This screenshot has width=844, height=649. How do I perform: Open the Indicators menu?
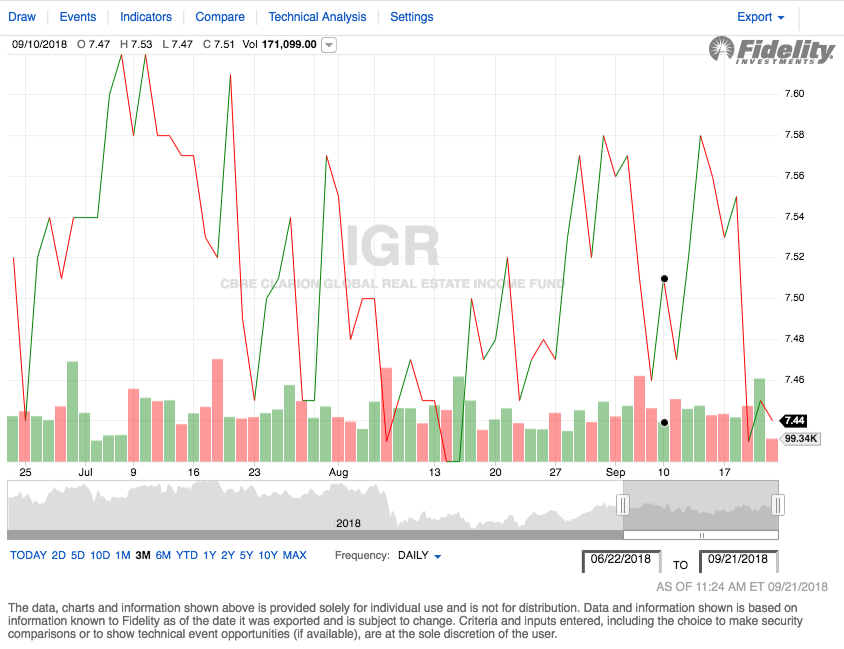(145, 17)
